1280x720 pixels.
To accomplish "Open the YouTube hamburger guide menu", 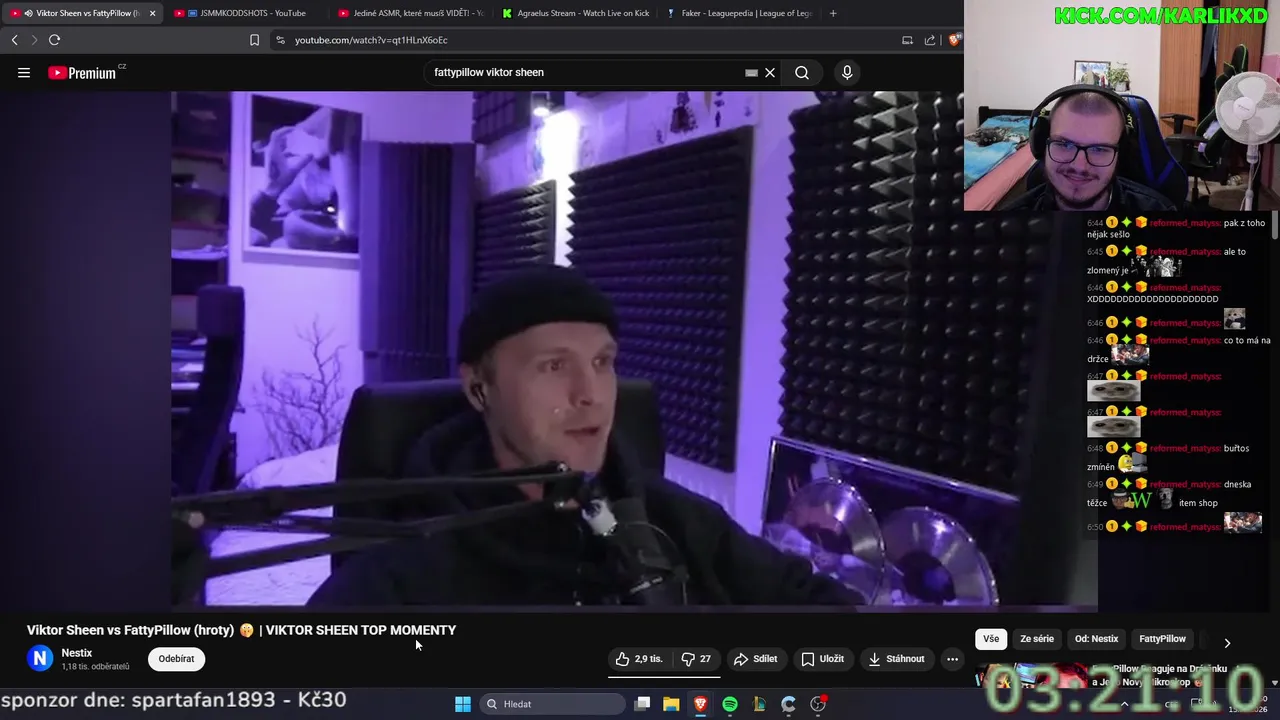I will click(x=24, y=72).
